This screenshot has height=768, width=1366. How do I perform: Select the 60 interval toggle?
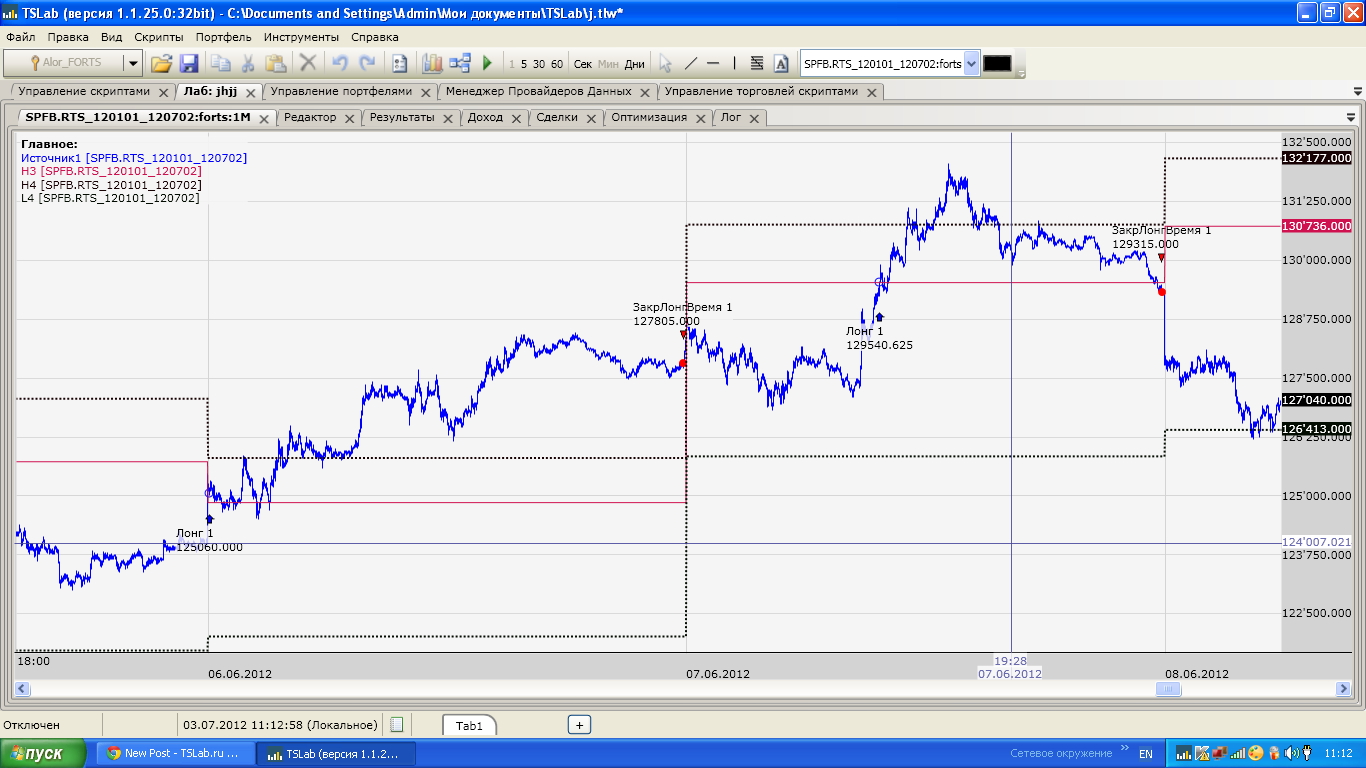click(x=557, y=64)
